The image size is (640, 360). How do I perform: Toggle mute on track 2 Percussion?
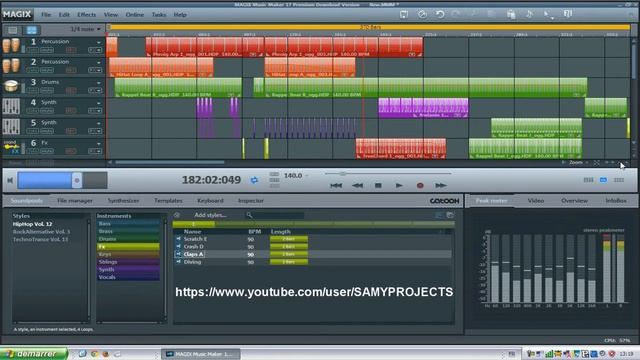click(47, 70)
